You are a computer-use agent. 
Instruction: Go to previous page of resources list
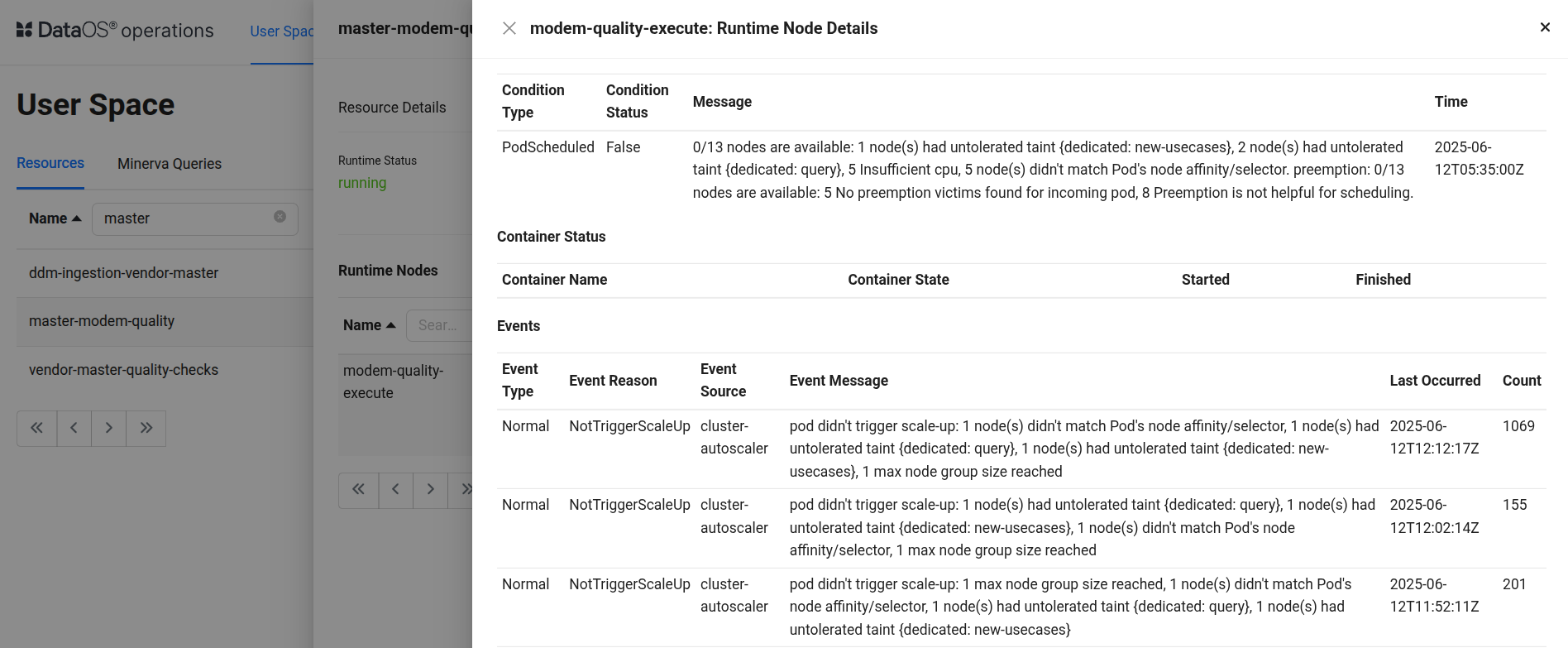[74, 428]
